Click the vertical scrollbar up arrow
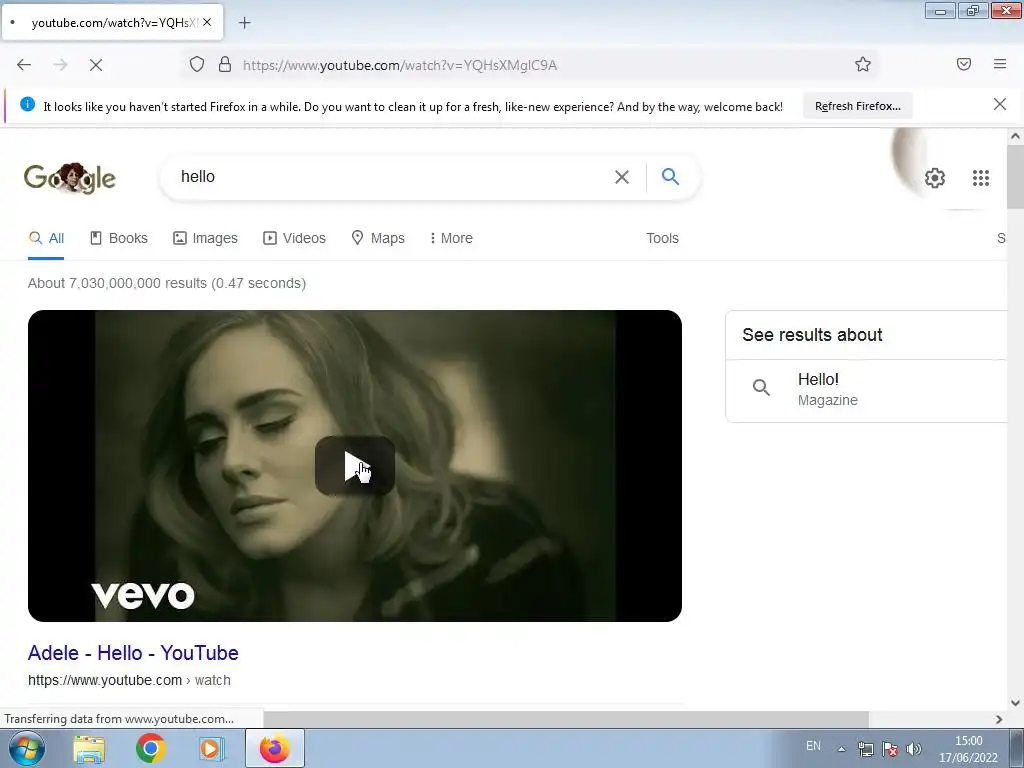The width and height of the screenshot is (1024, 768). [1015, 136]
